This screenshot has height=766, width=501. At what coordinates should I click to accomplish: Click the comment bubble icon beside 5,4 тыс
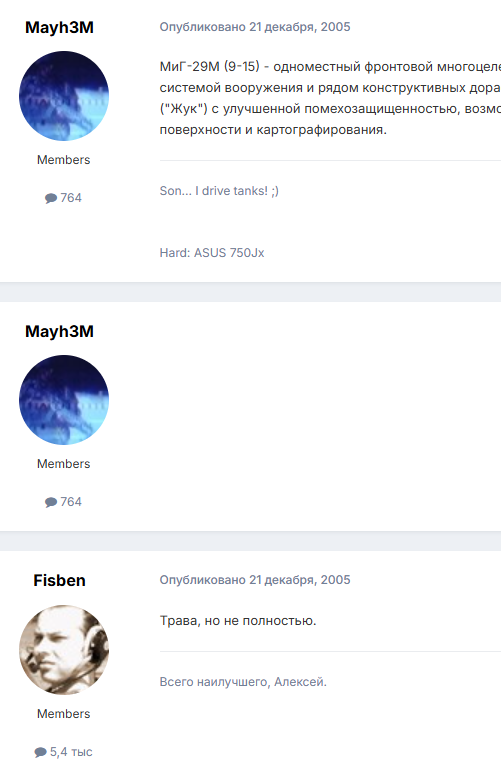(x=41, y=752)
